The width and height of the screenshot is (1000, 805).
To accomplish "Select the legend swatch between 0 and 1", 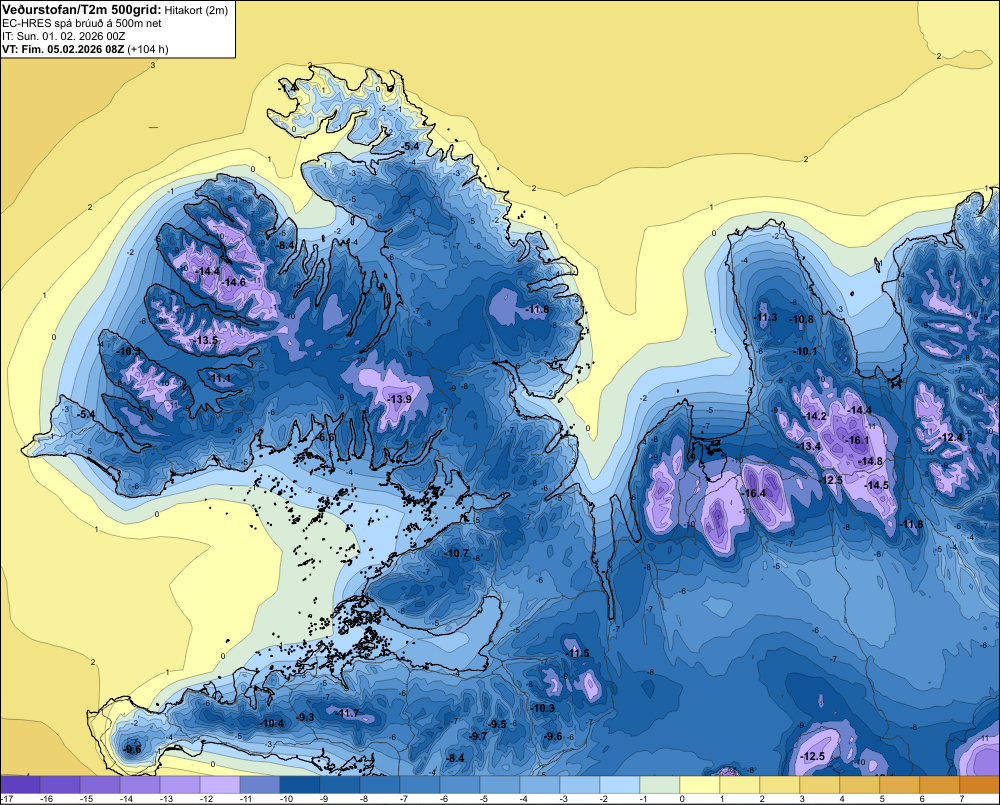I will [700, 785].
